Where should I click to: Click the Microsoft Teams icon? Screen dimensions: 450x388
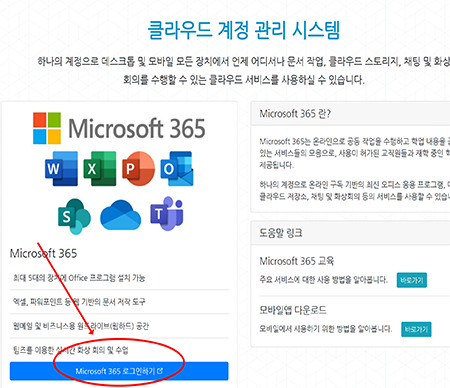[x=167, y=214]
